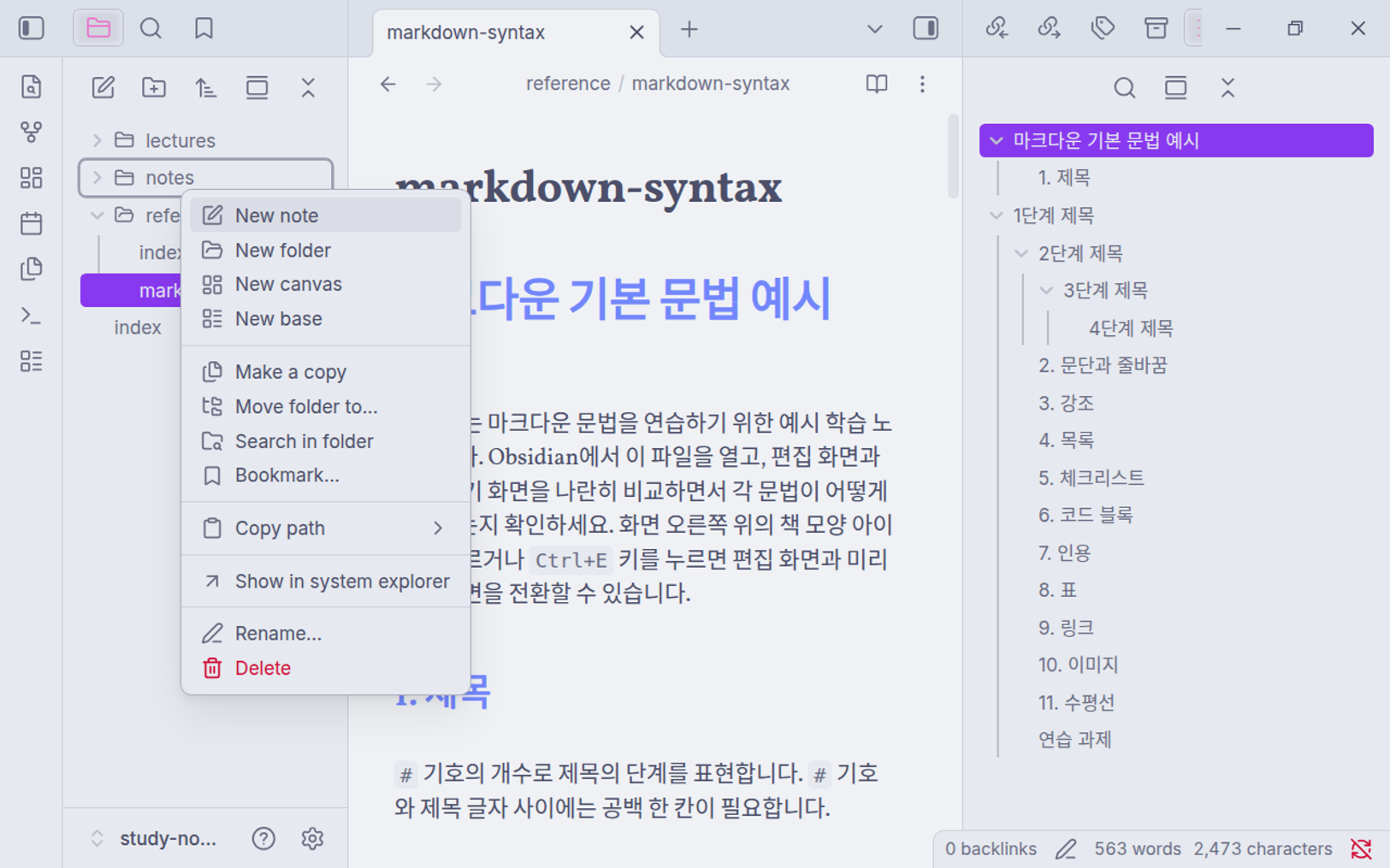Image resolution: width=1390 pixels, height=868 pixels.
Task: Jump to outline heading 5. 체크리스트
Action: [x=1091, y=477]
